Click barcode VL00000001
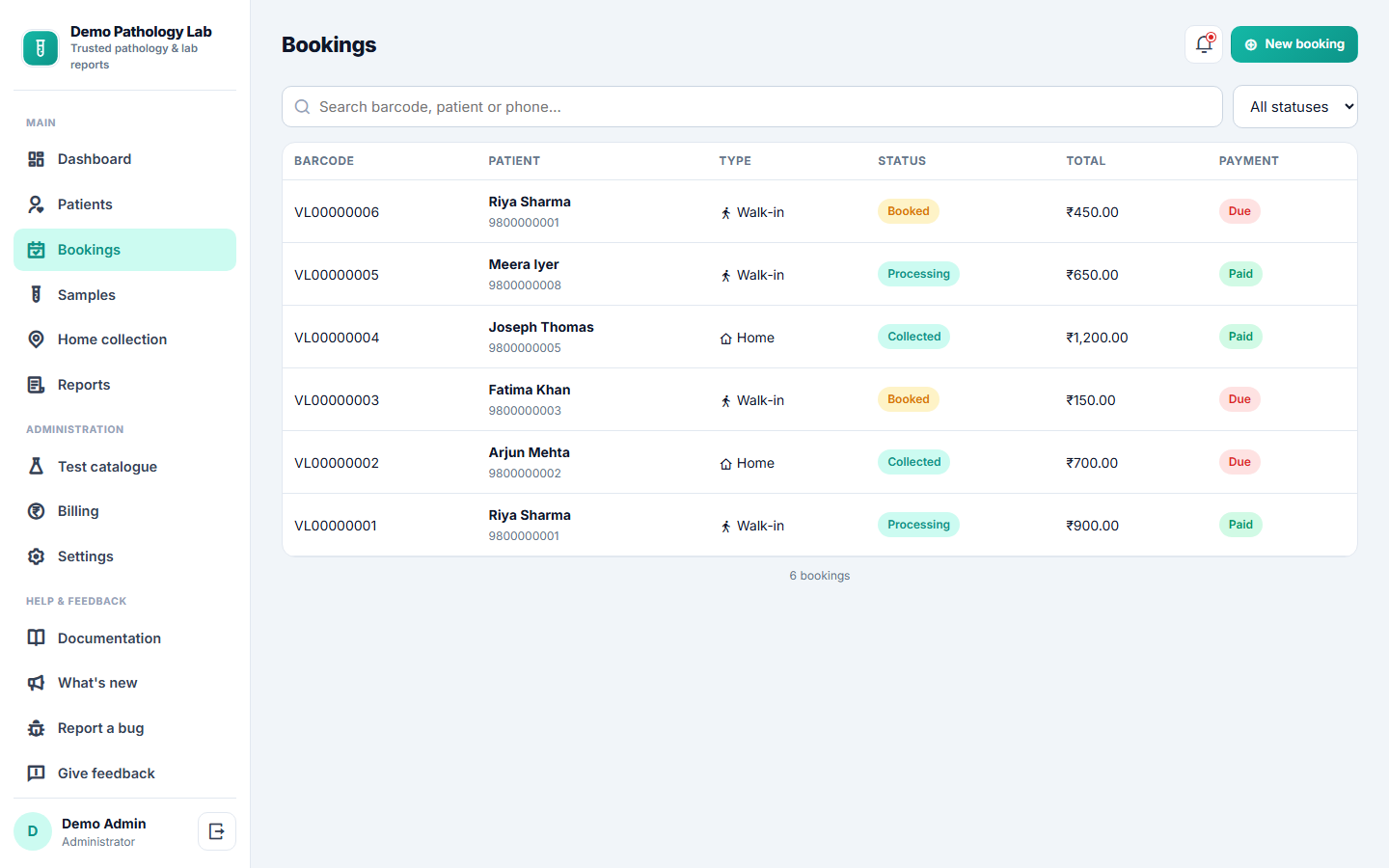The height and width of the screenshot is (868, 1389). tap(336, 526)
